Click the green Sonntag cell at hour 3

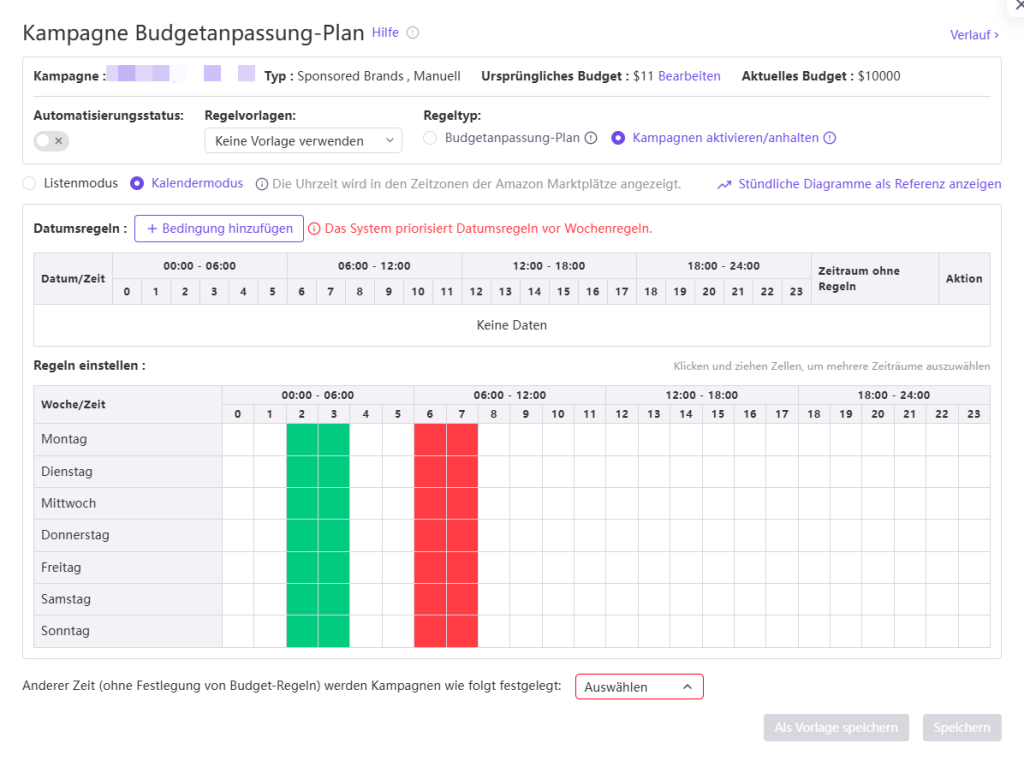334,631
